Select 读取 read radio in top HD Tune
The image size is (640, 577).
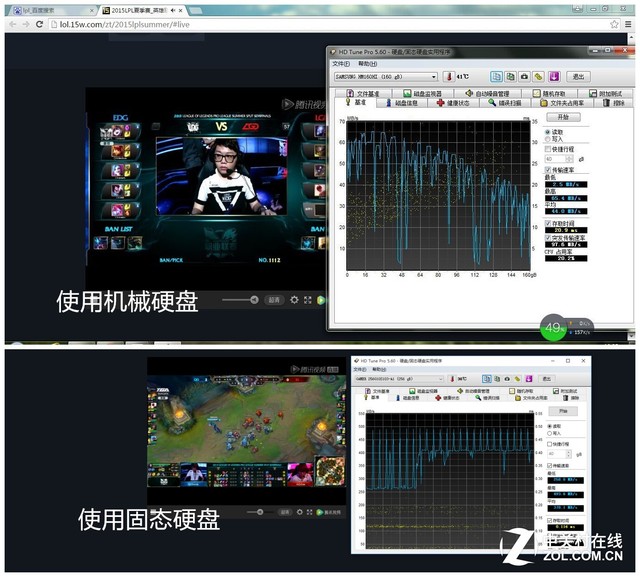point(548,132)
